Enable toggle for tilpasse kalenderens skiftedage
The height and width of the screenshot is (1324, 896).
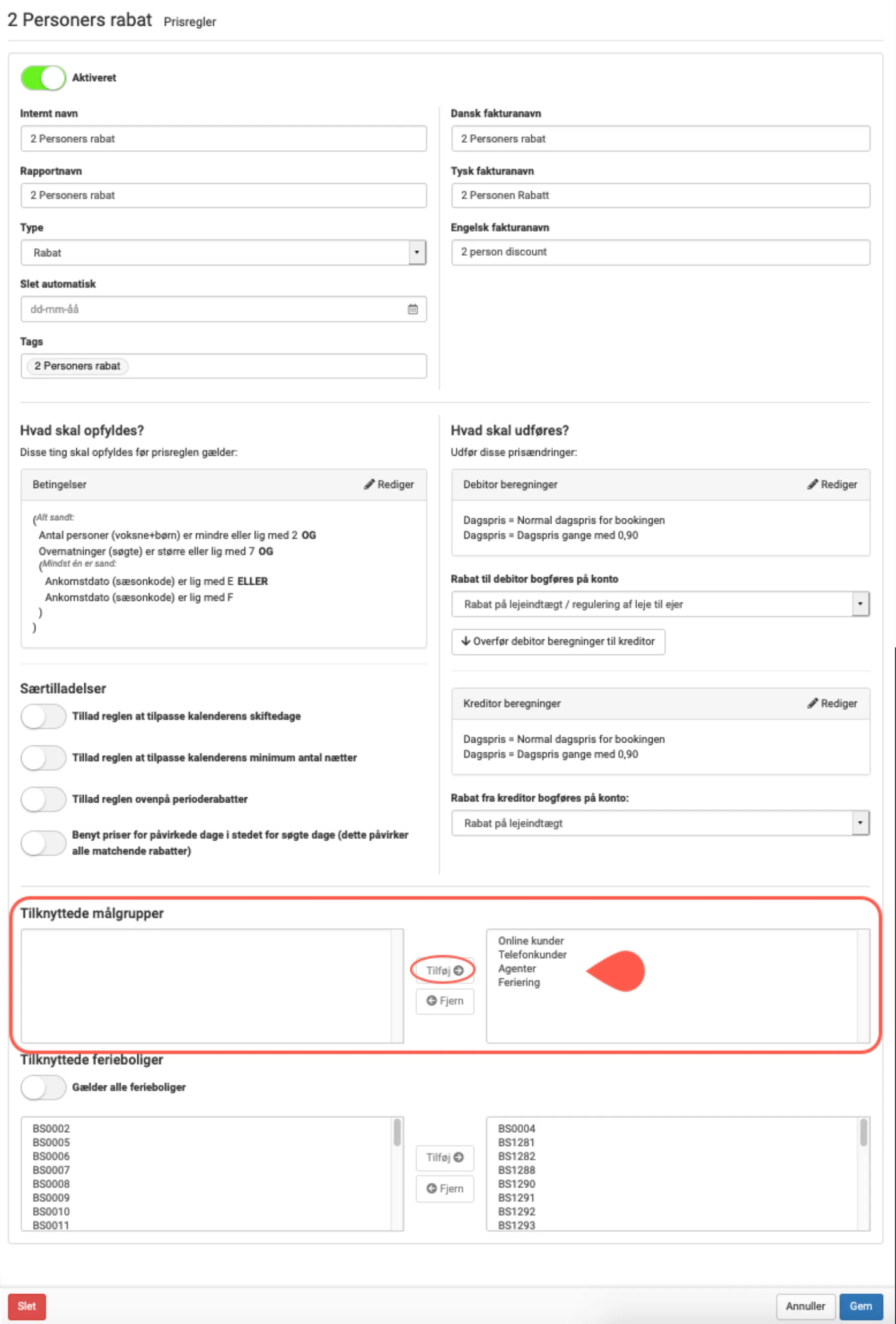coord(43,716)
